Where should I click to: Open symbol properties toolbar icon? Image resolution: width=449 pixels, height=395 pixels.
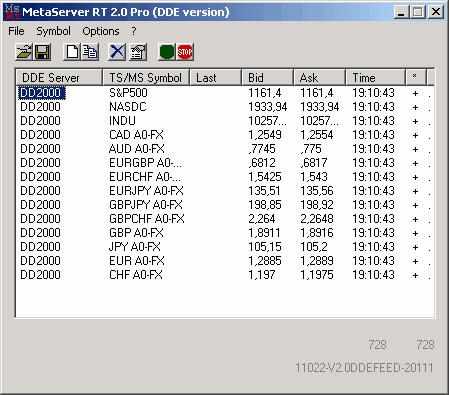coord(138,52)
